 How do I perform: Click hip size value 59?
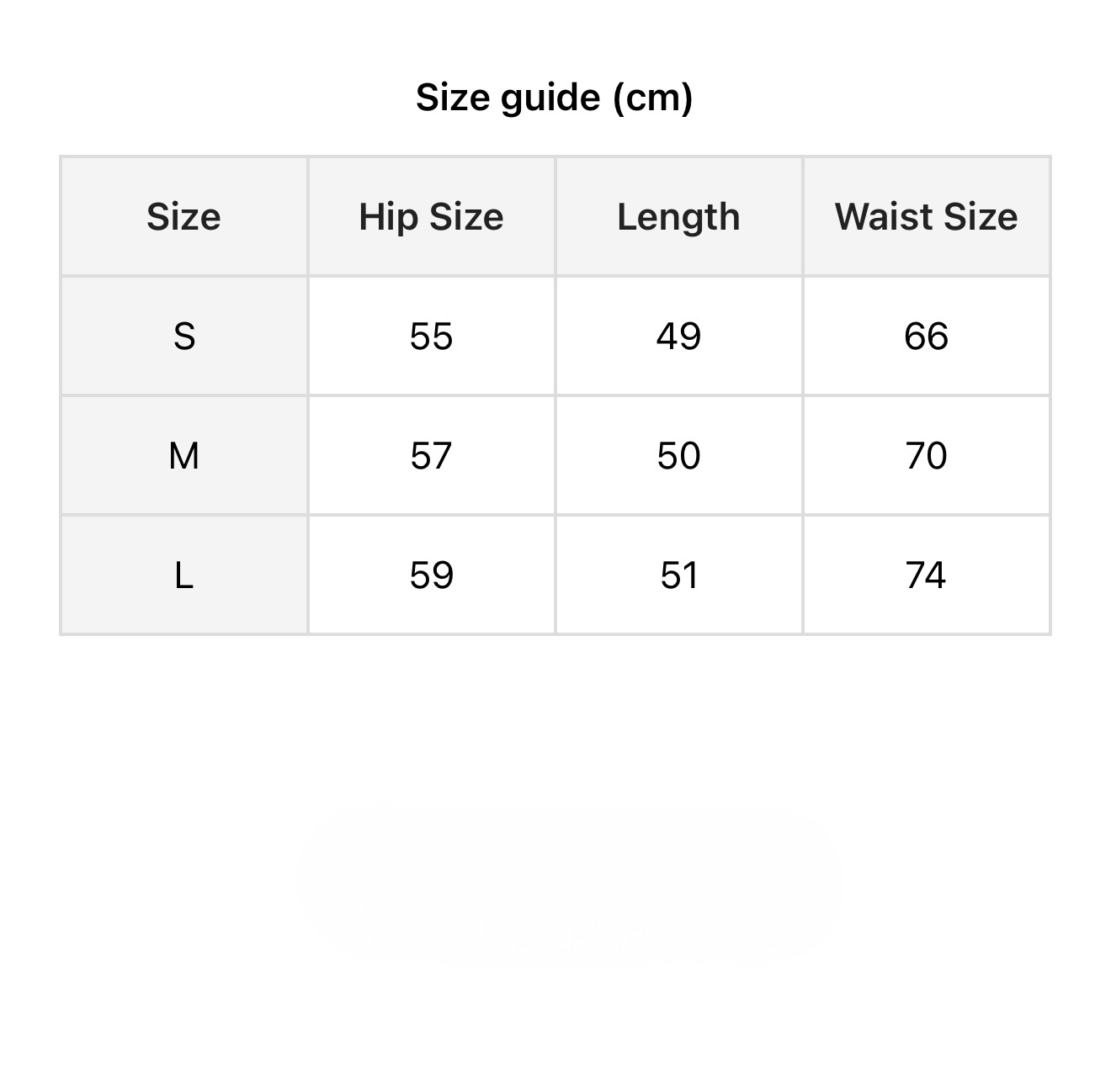tap(431, 575)
